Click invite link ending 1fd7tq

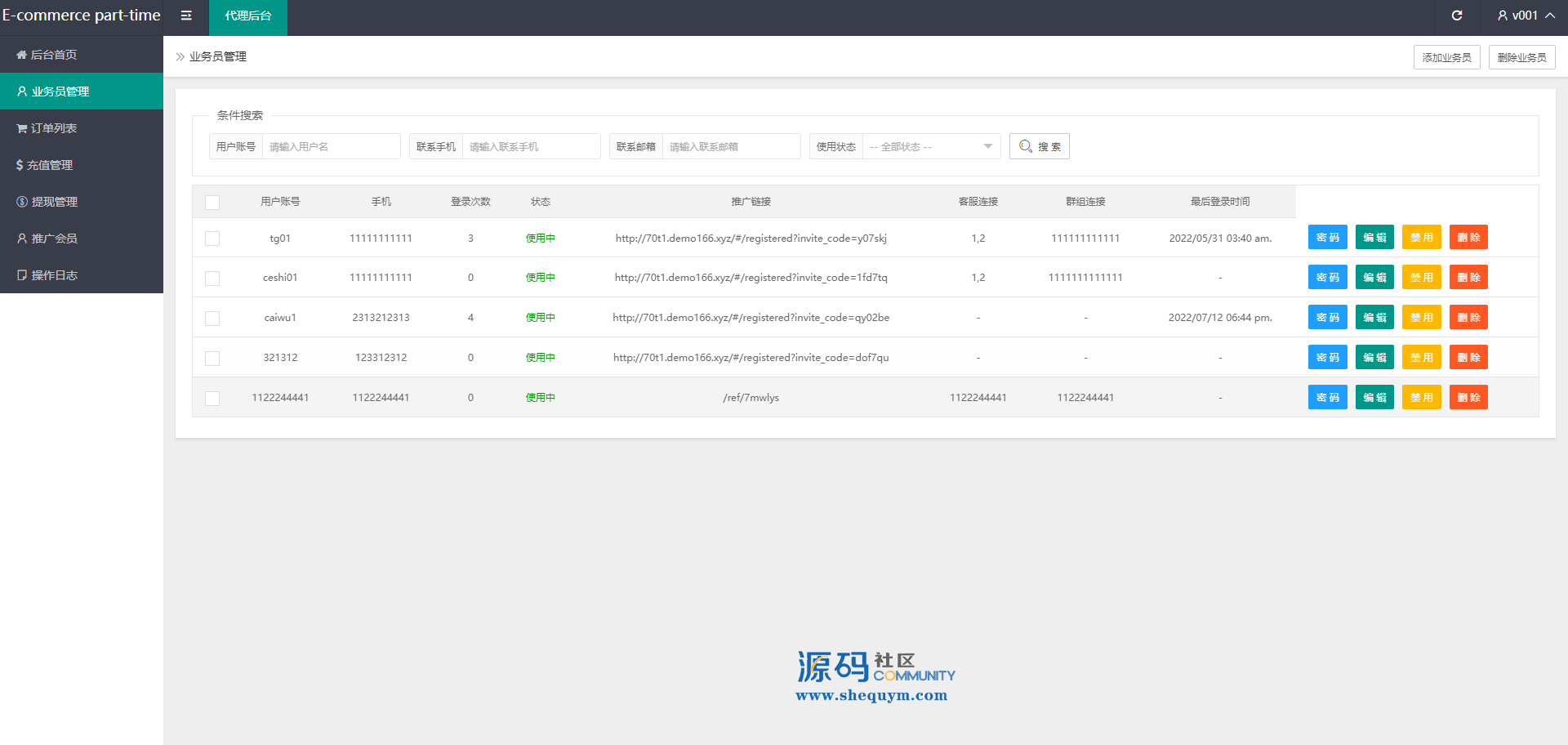pyautogui.click(x=751, y=278)
